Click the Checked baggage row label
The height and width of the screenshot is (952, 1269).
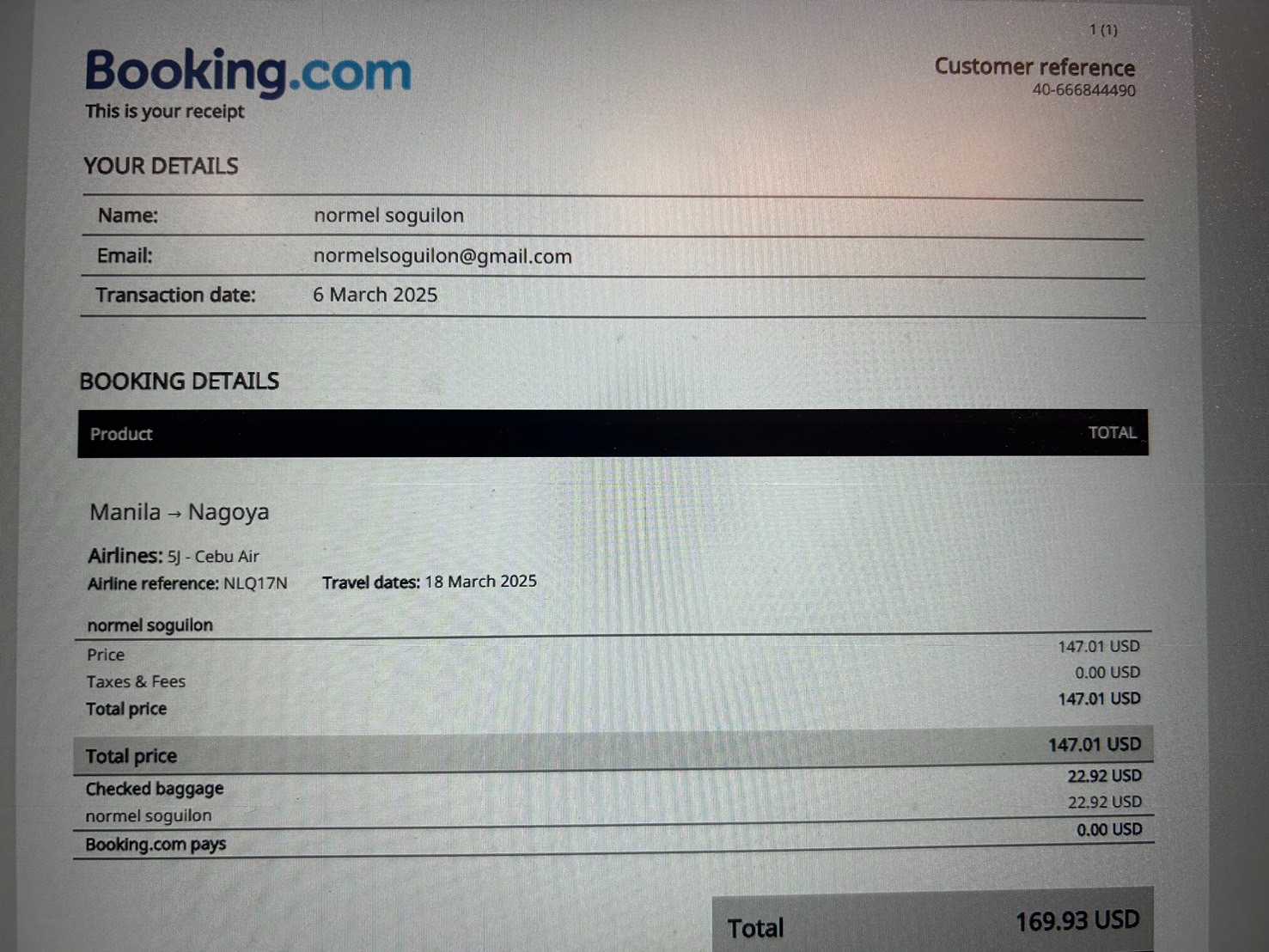coord(155,789)
